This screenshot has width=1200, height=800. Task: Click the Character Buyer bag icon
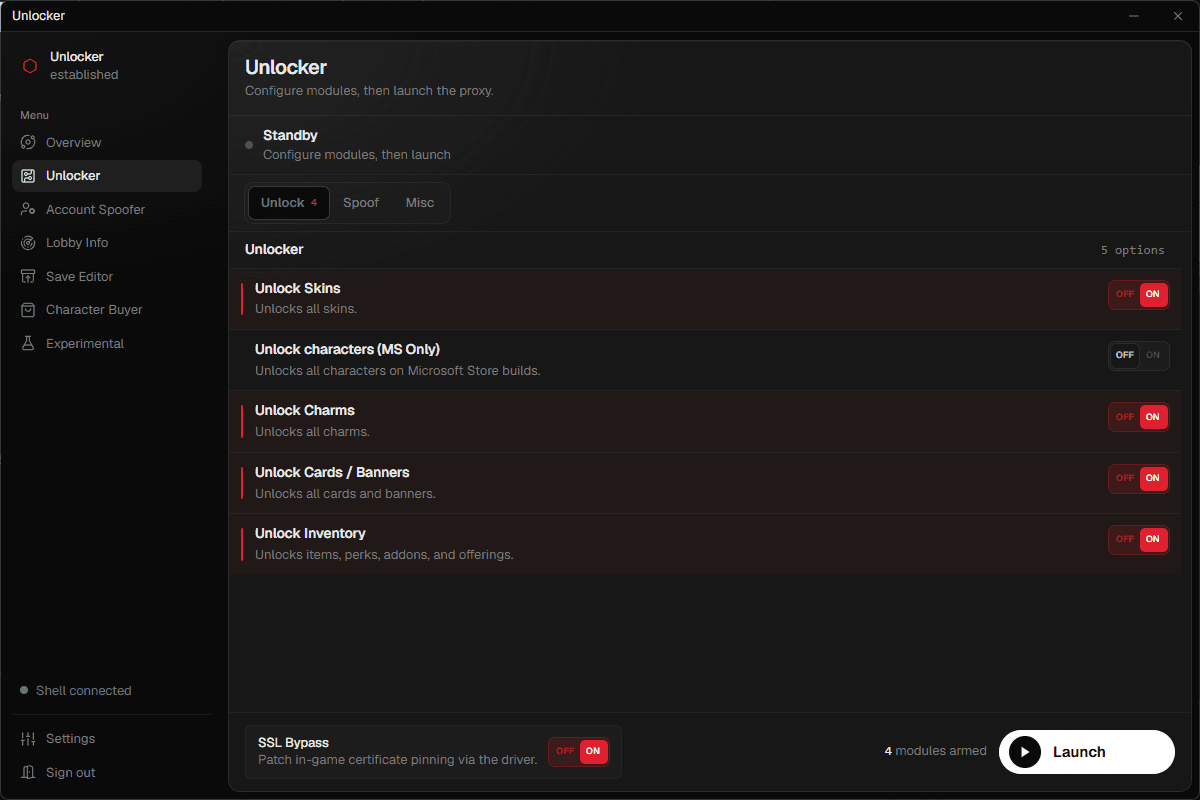click(x=29, y=310)
